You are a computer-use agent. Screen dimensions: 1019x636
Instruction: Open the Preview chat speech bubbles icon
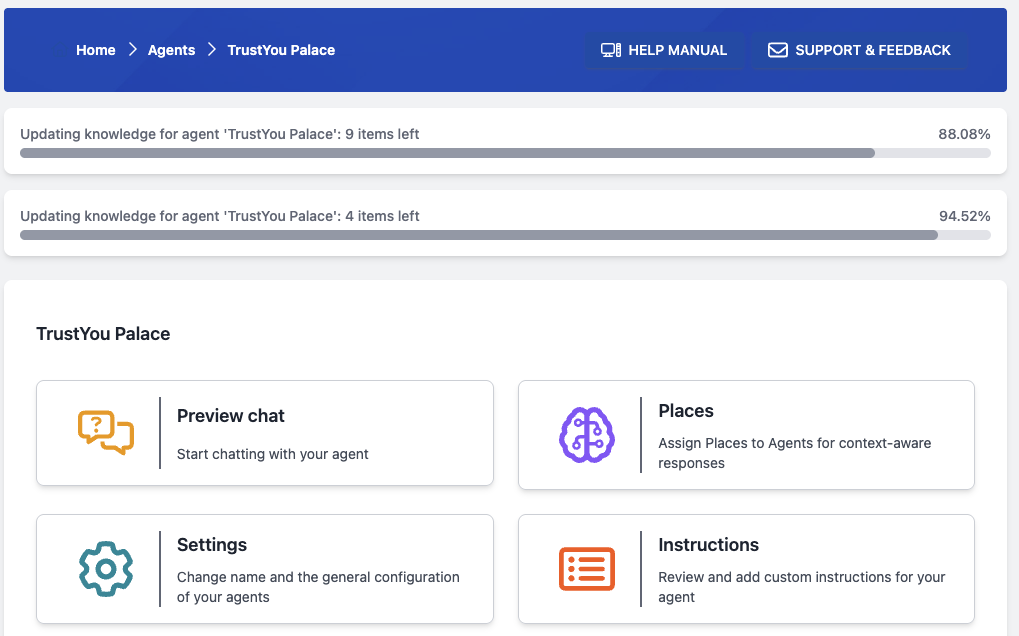click(x=106, y=433)
